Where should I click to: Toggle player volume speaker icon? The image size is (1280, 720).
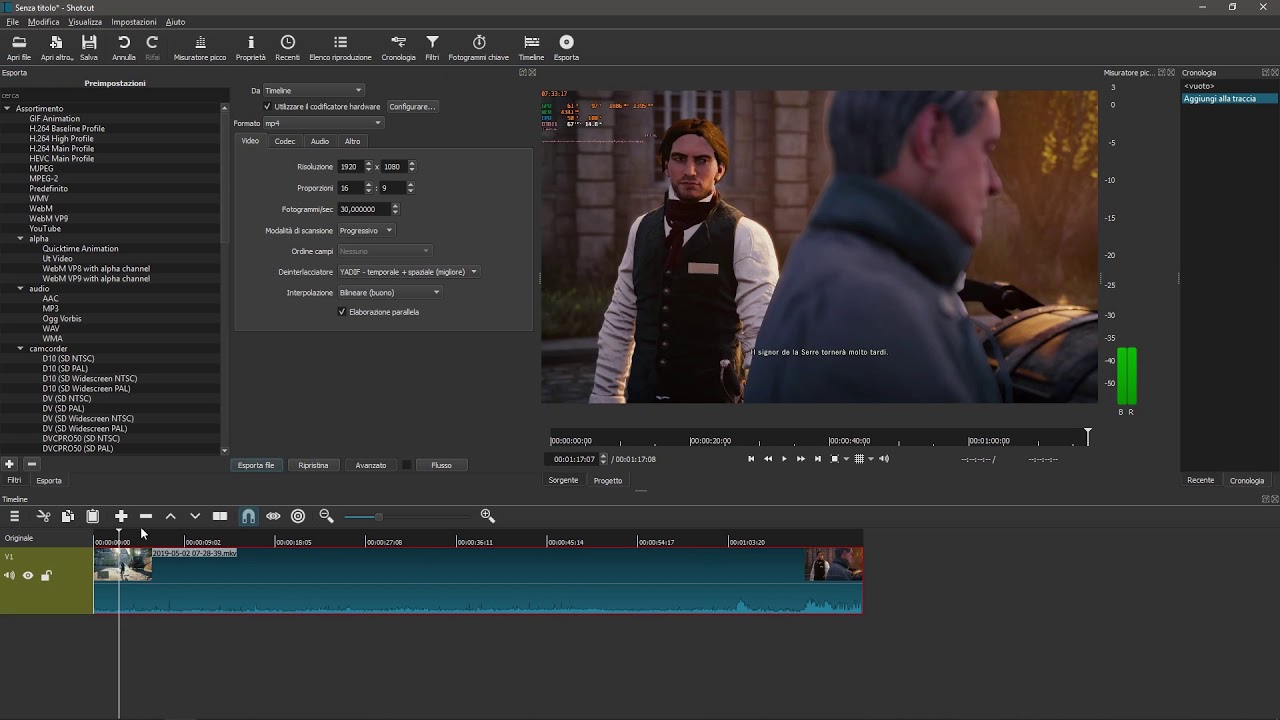coord(884,459)
